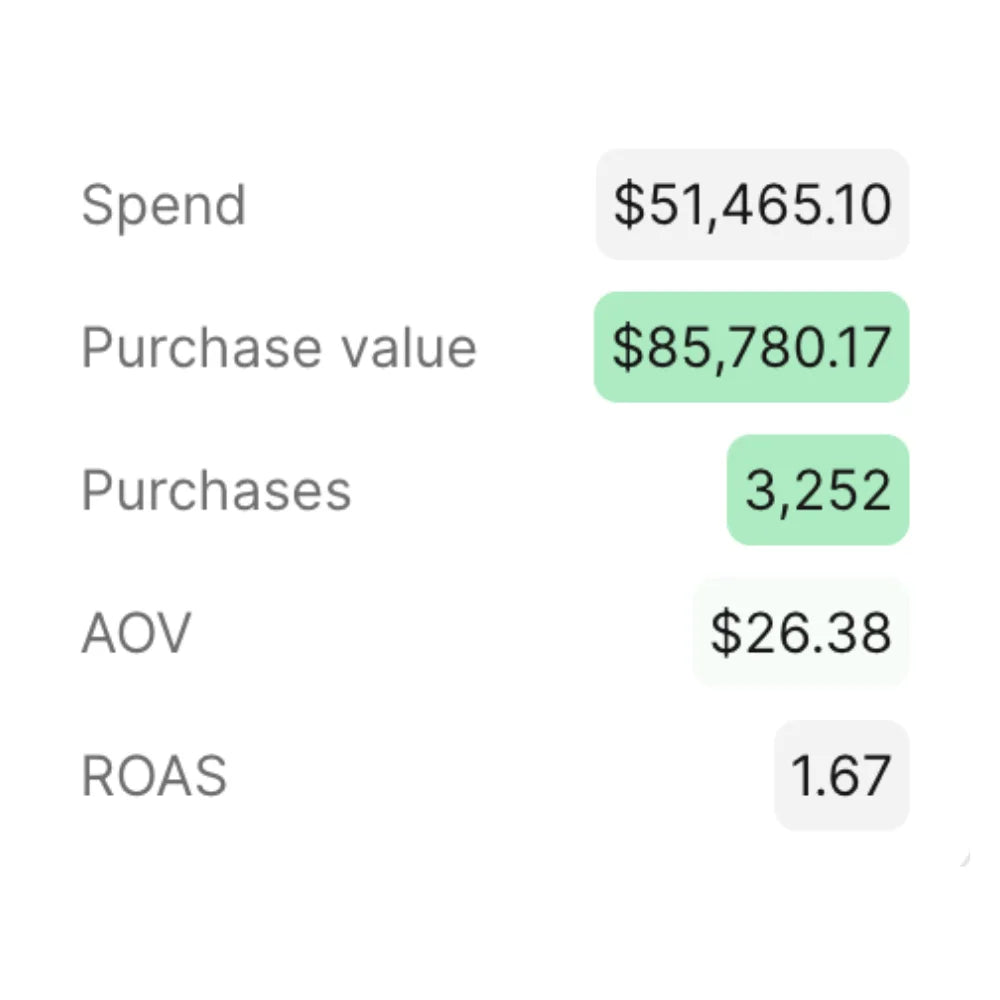This screenshot has width=1000, height=1000.
Task: Pick the Purchases count of 3,252
Action: click(x=818, y=491)
